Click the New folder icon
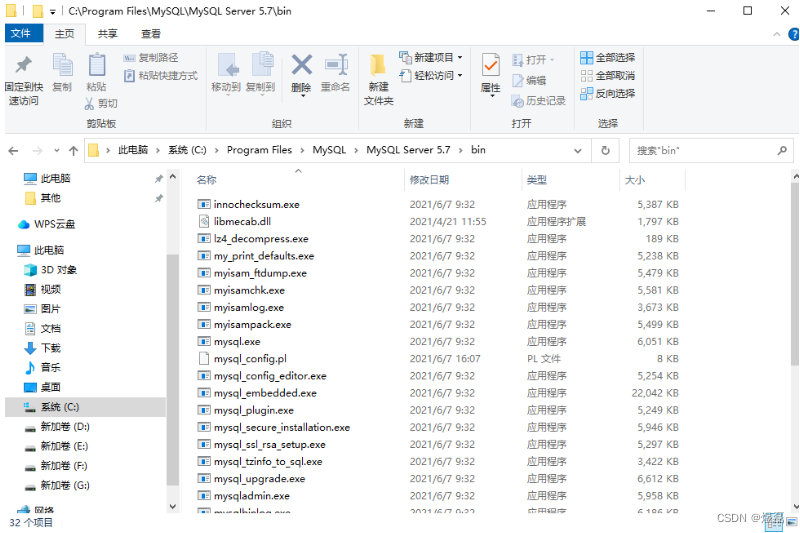The width and height of the screenshot is (800, 533). pos(378,66)
